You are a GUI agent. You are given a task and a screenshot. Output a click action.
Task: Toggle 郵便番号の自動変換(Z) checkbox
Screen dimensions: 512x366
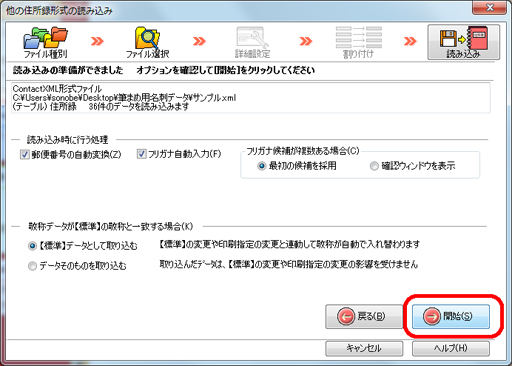click(25, 154)
